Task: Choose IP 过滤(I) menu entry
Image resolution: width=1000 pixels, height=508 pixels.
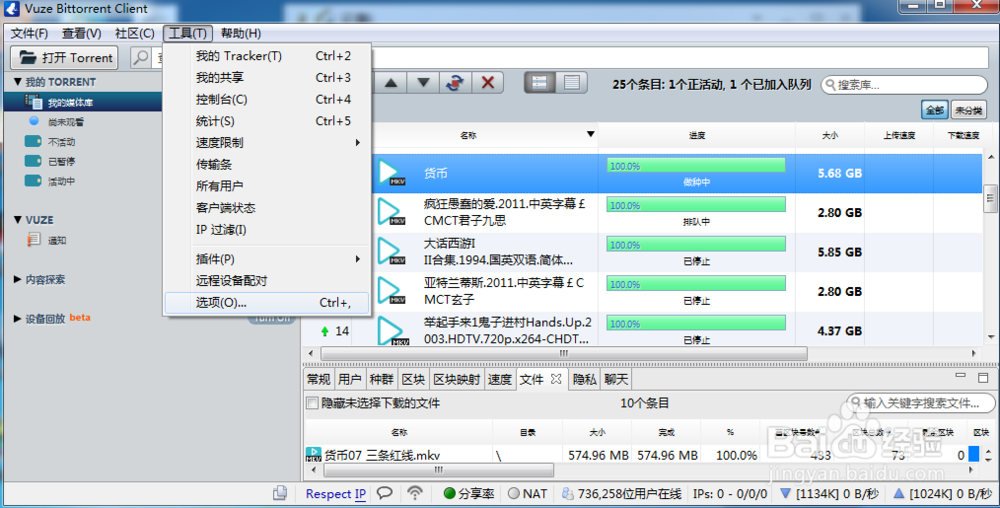Action: 267,229
